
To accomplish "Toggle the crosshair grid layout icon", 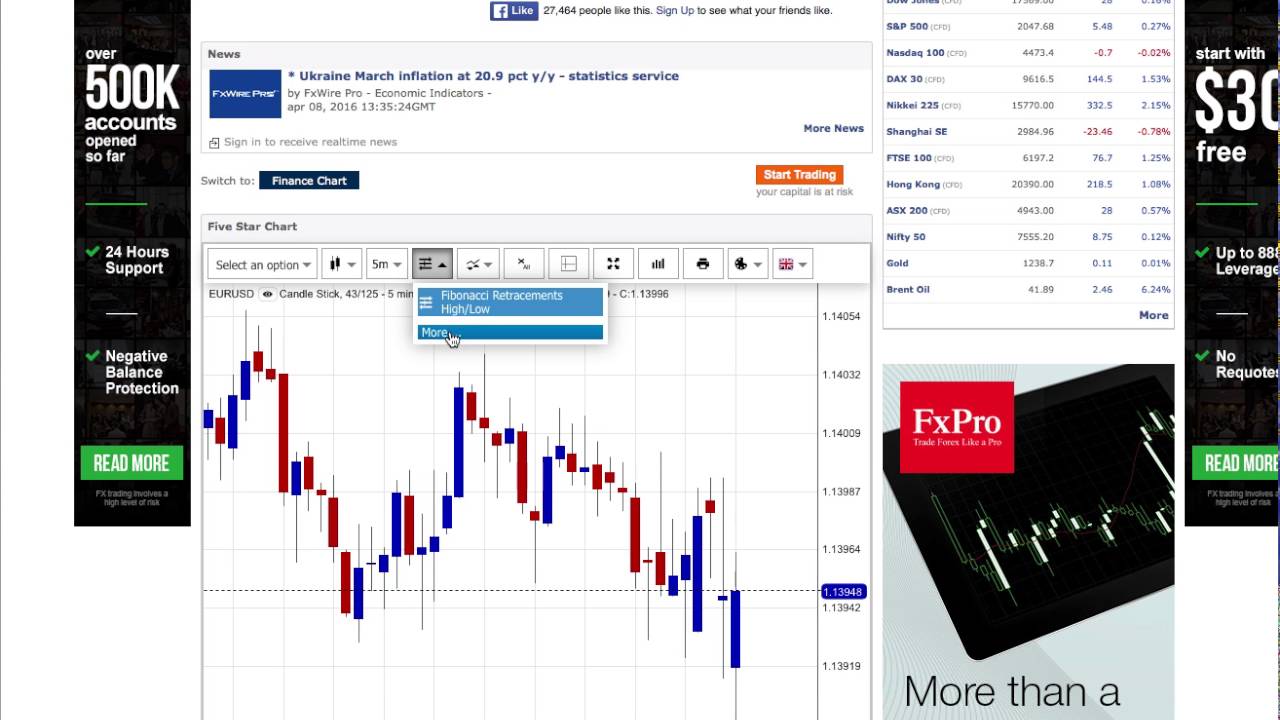I will pos(569,264).
